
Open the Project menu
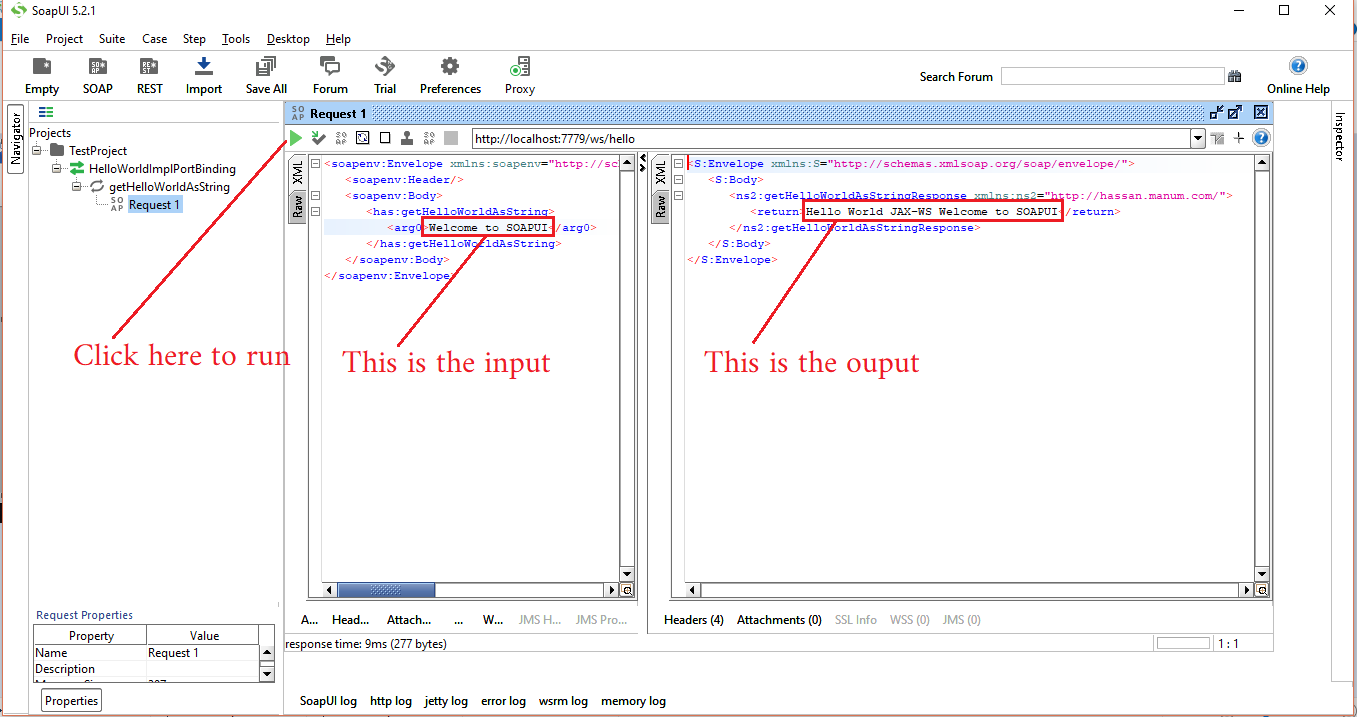(64, 39)
